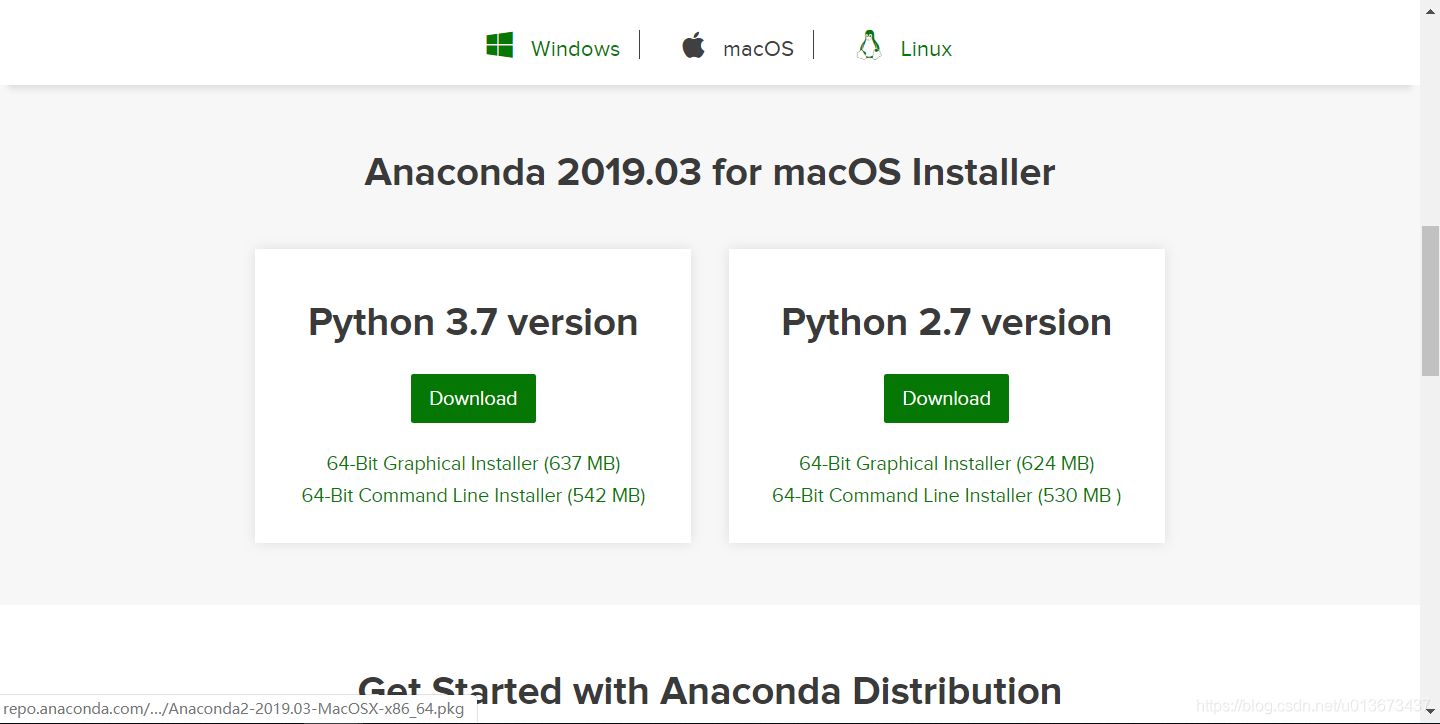Screen dimensions: 1440x724
Task: Open 64-Bit Command Line Installer (542 MB) link
Action: (x=473, y=495)
